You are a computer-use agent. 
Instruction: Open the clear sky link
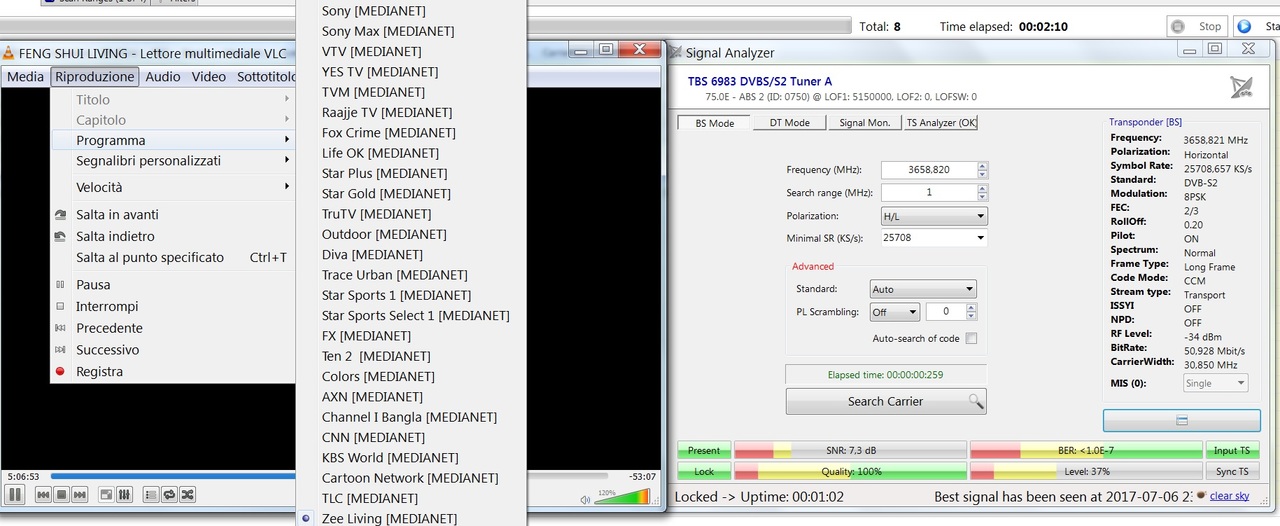1229,497
